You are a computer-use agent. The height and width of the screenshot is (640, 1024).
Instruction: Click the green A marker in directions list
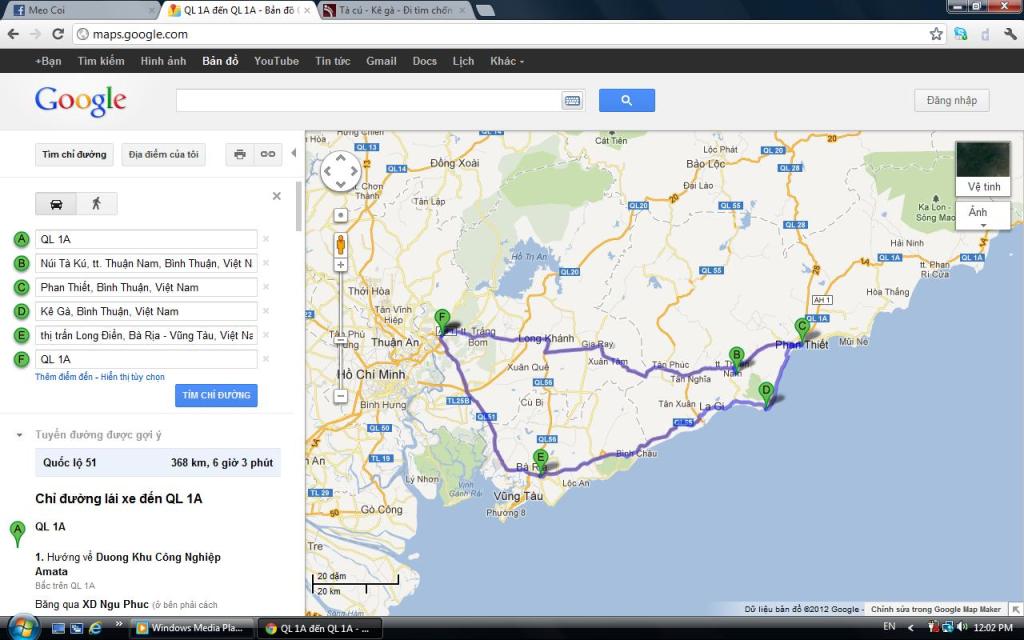coord(18,534)
